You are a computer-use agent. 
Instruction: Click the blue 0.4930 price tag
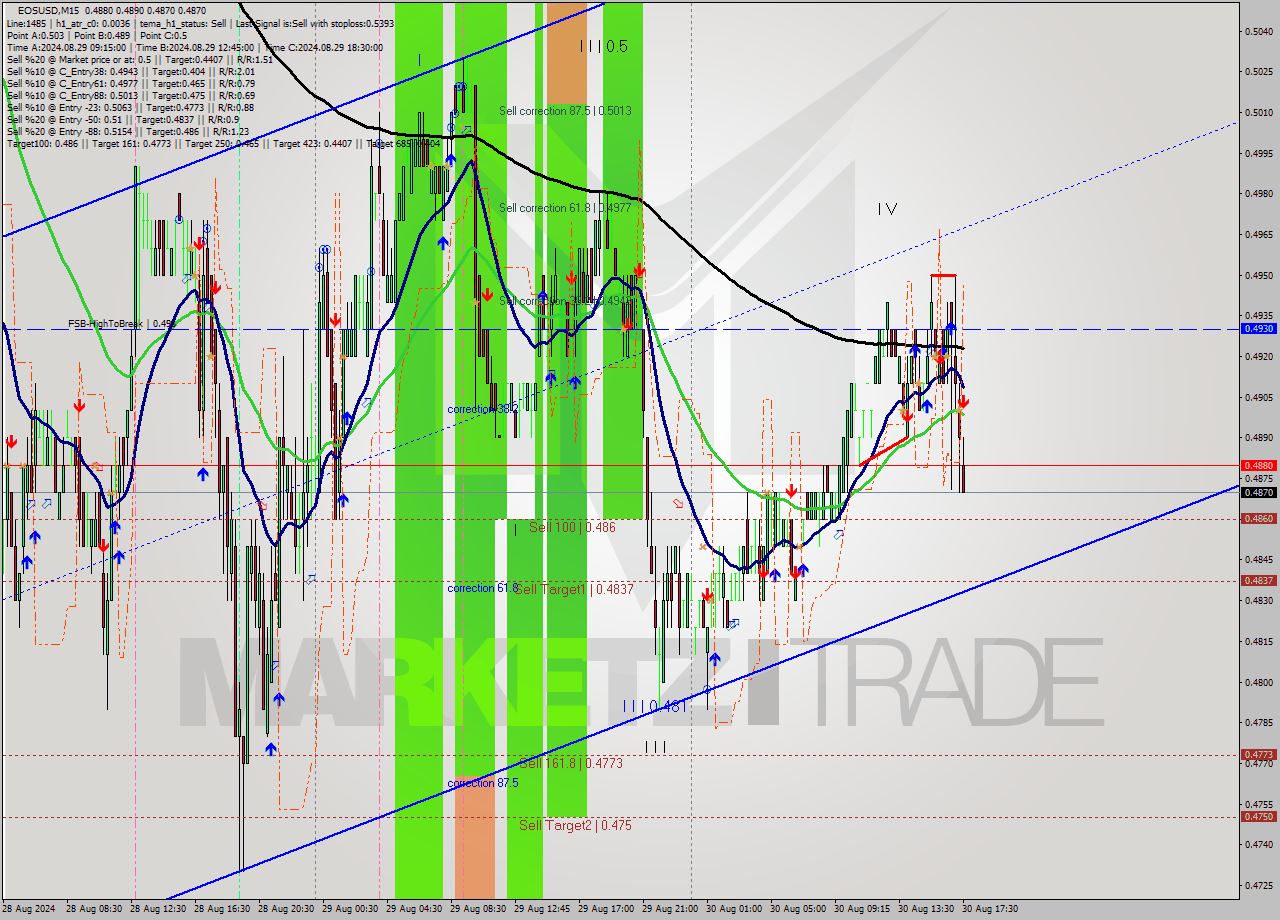1258,328
